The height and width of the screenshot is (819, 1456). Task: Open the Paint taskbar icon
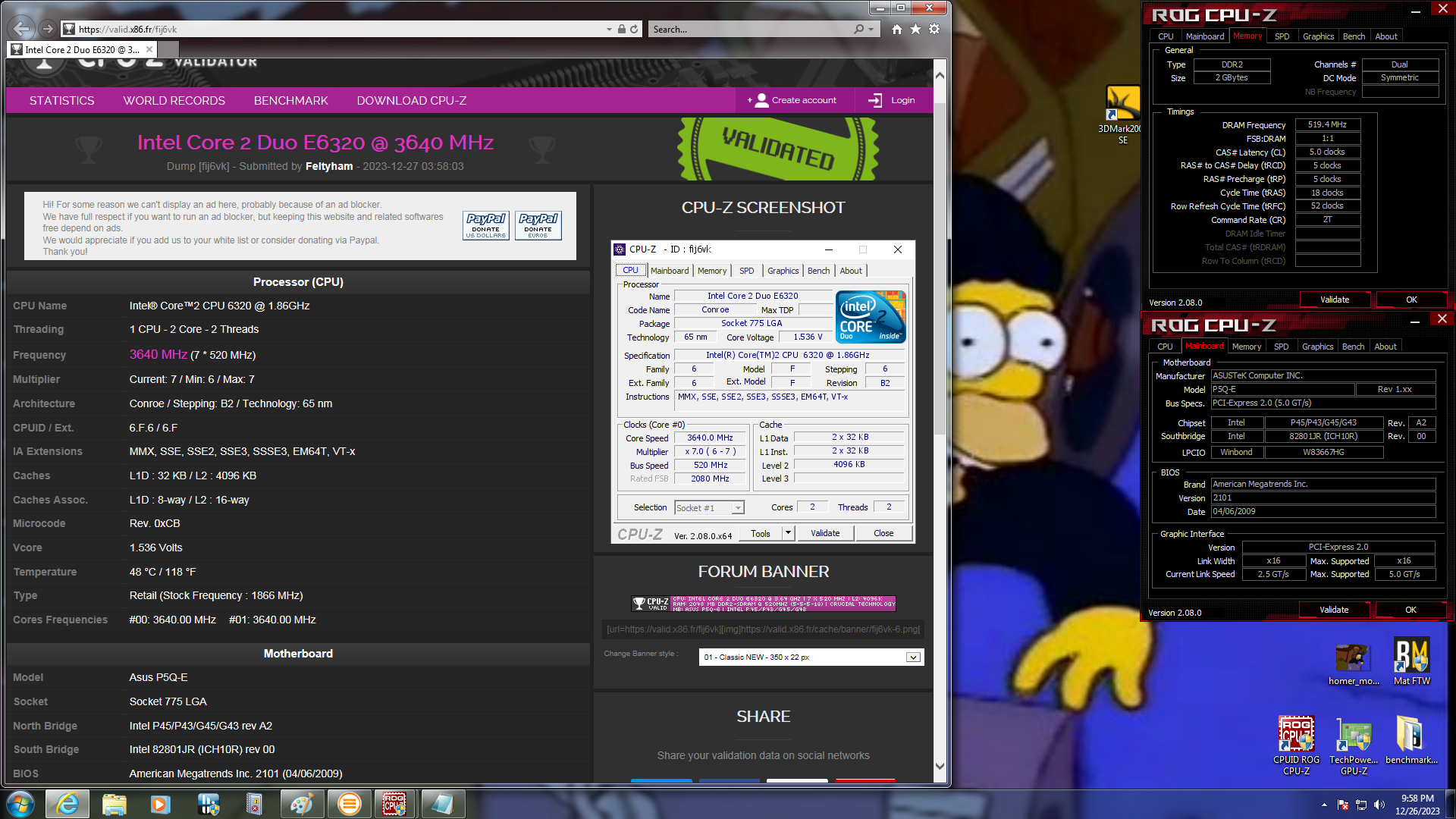tap(301, 804)
